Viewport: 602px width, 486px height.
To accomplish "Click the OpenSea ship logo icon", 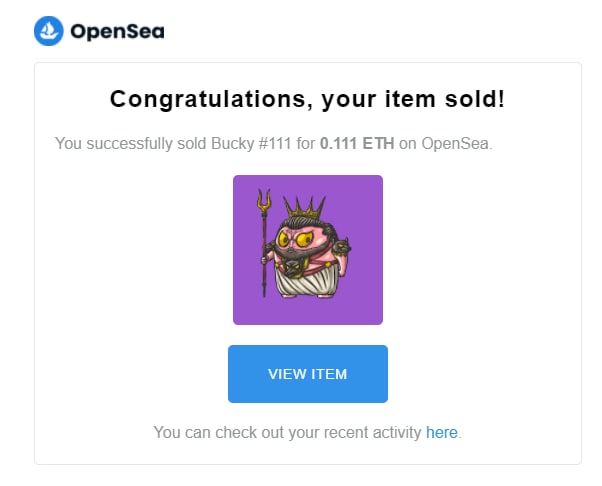I will tap(49, 31).
